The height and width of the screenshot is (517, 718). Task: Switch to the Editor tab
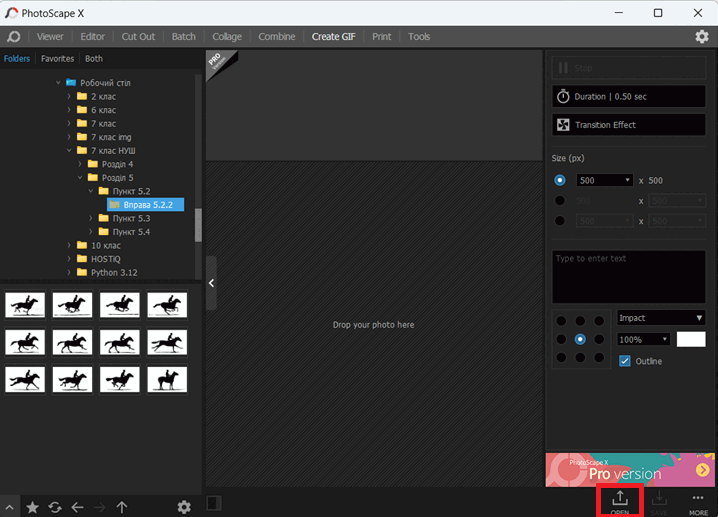pos(92,37)
